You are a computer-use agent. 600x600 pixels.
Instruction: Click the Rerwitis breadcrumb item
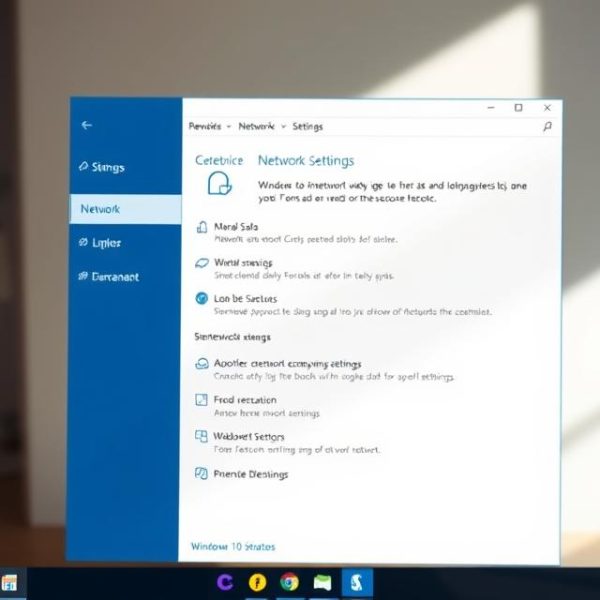[x=205, y=126]
